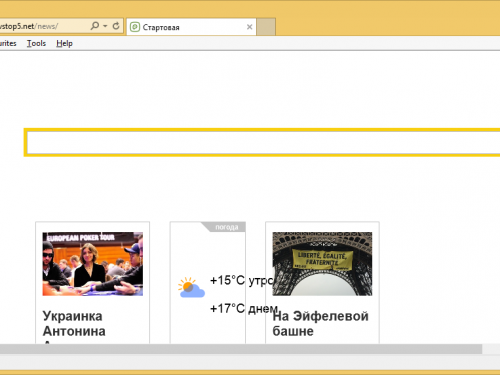
Task: Click the sun and cloud weather icon
Action: [191, 287]
